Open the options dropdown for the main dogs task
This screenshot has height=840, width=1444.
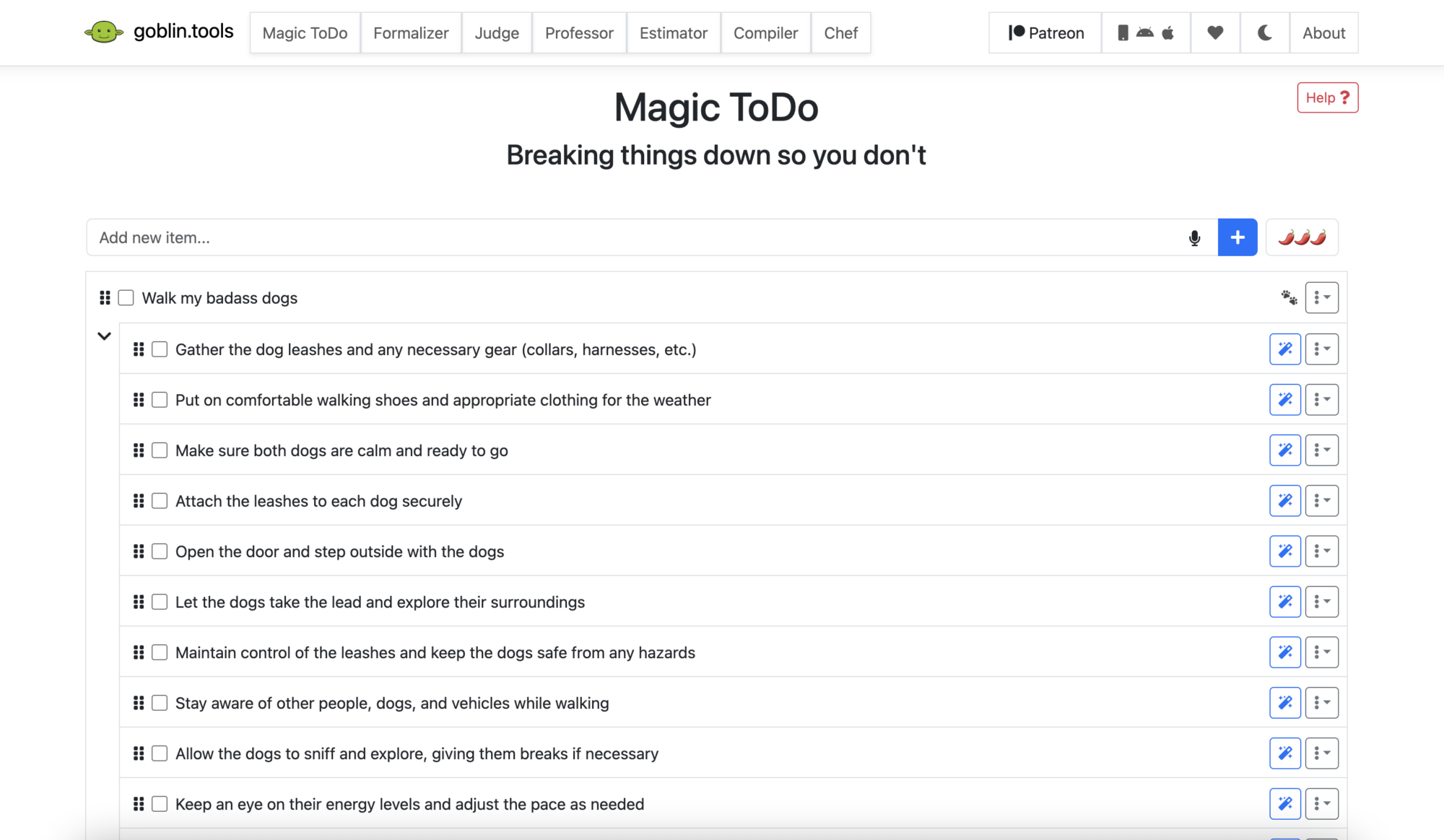point(1322,297)
